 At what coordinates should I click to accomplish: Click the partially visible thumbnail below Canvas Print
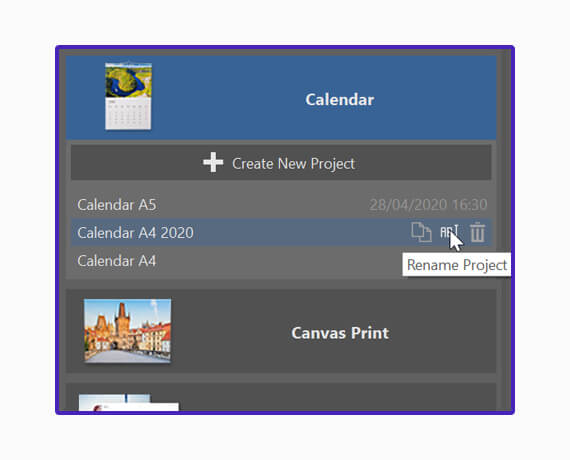[x=129, y=403]
